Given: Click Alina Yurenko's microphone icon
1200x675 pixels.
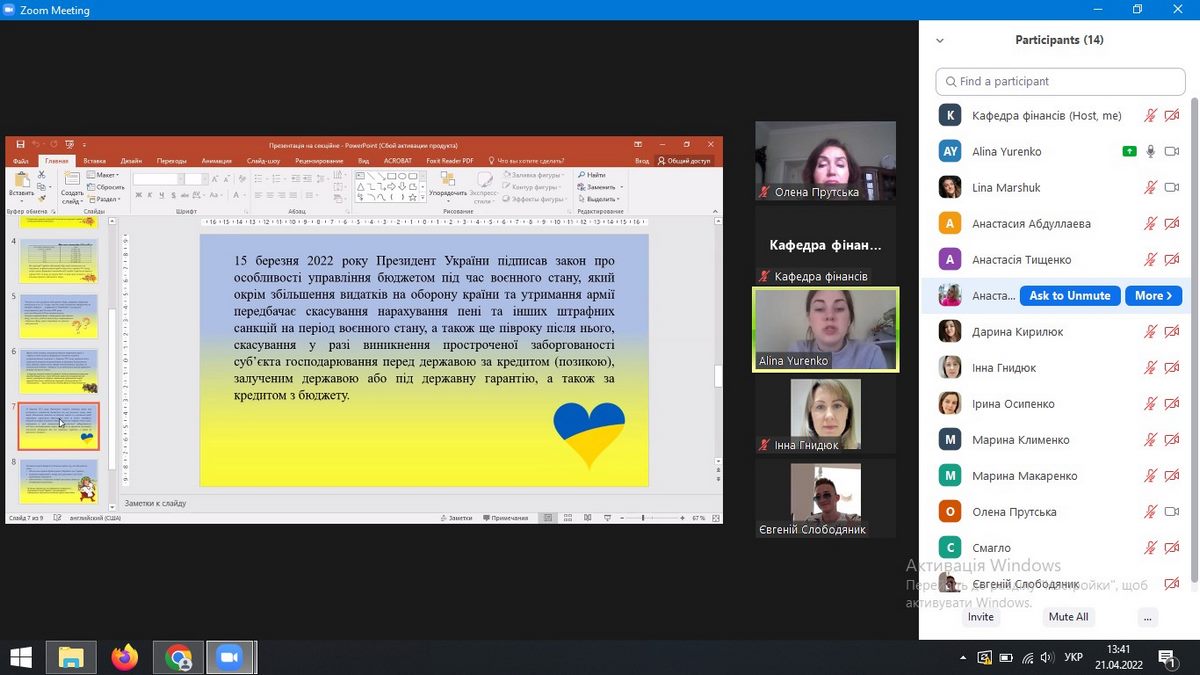Looking at the screenshot, I should pos(1151,152).
